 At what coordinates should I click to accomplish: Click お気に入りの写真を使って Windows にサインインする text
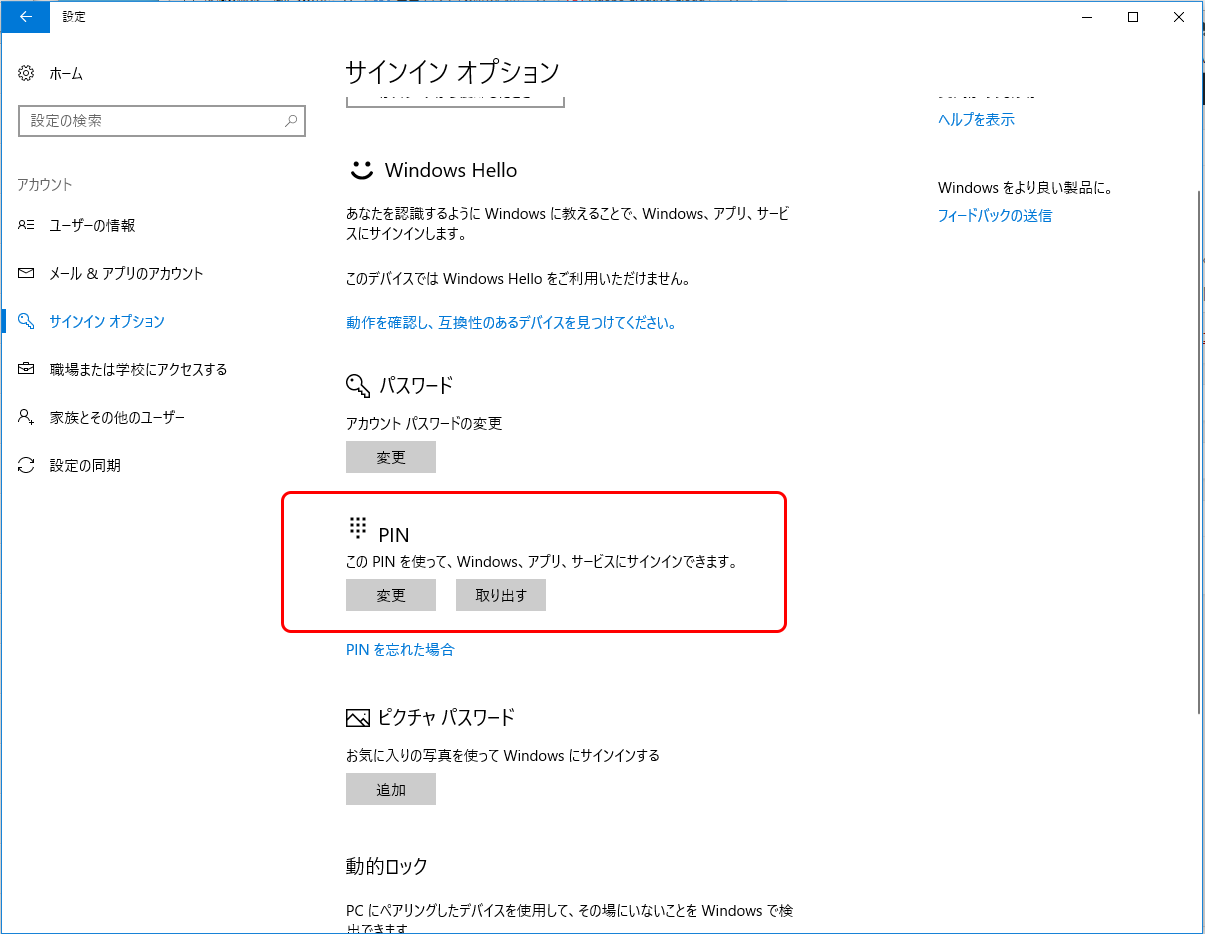point(503,756)
